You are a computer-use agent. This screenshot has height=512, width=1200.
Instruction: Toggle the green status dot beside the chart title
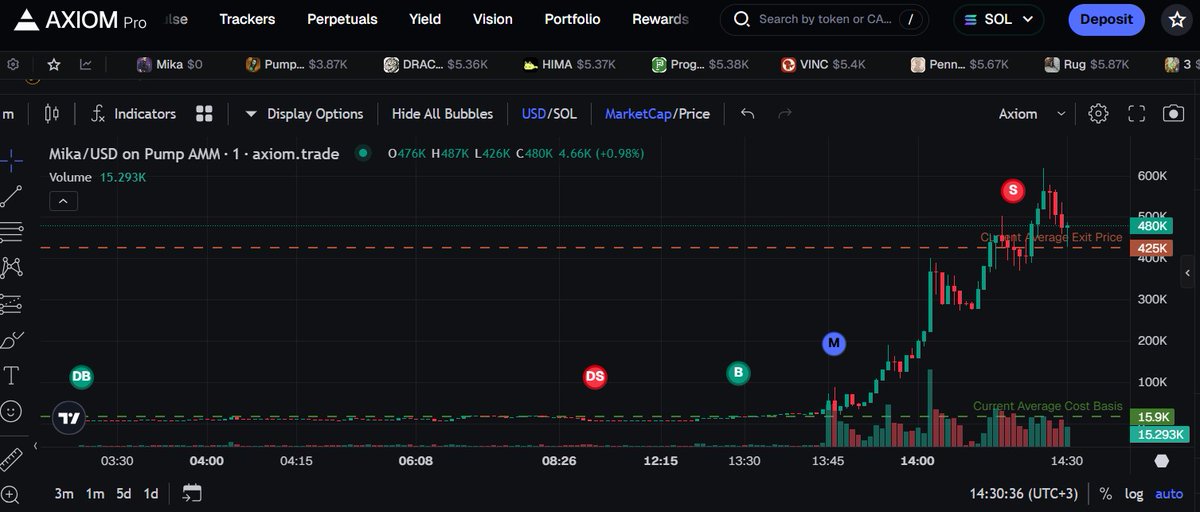point(364,154)
